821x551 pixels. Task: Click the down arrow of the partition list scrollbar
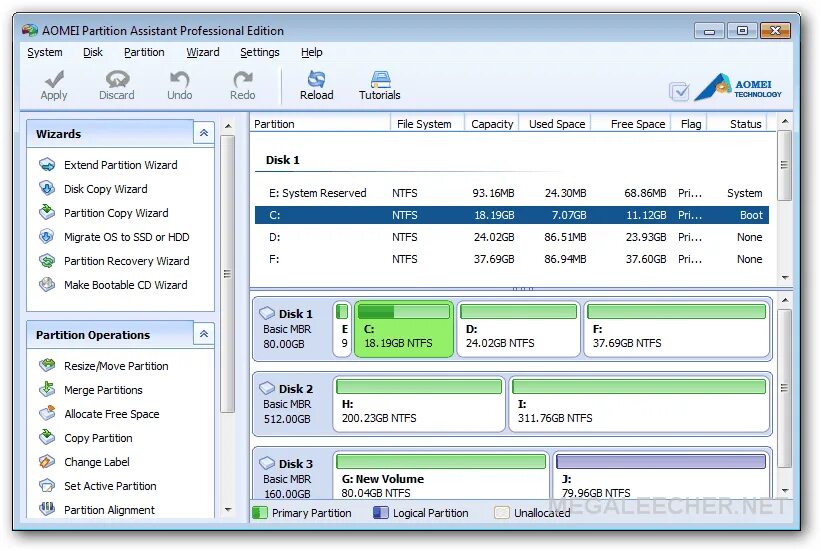(784, 278)
